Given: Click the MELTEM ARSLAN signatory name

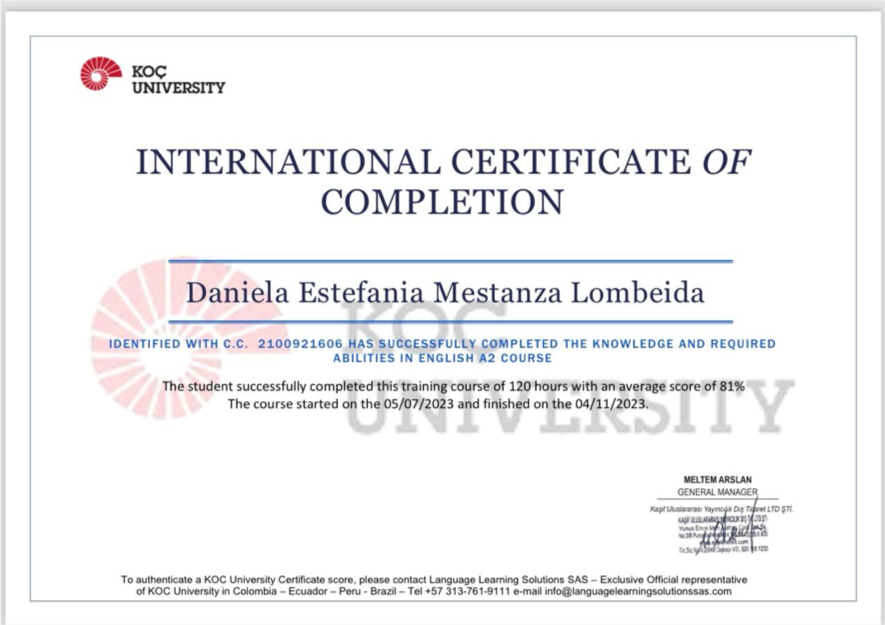Looking at the screenshot, I should click(717, 480).
